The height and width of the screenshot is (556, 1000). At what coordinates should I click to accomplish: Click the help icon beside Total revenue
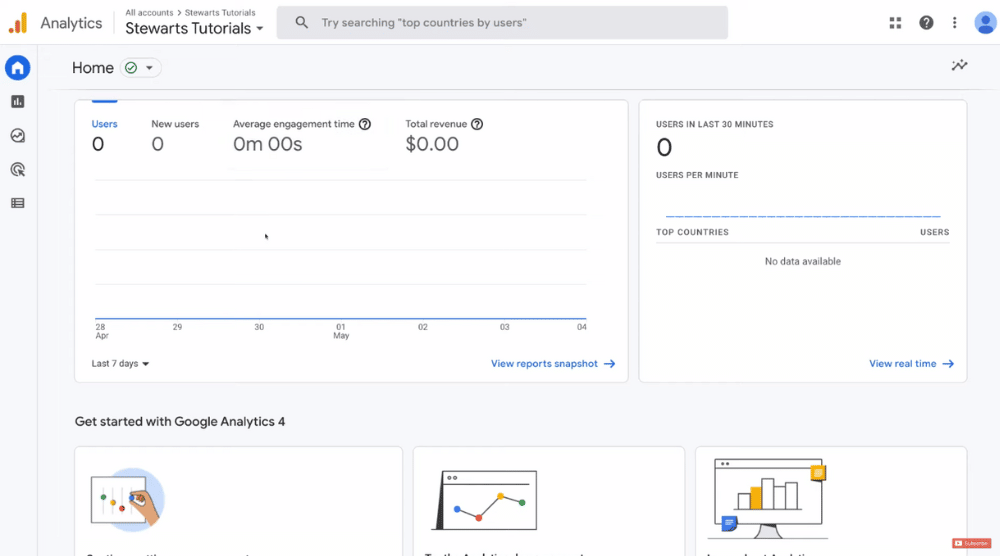point(477,124)
